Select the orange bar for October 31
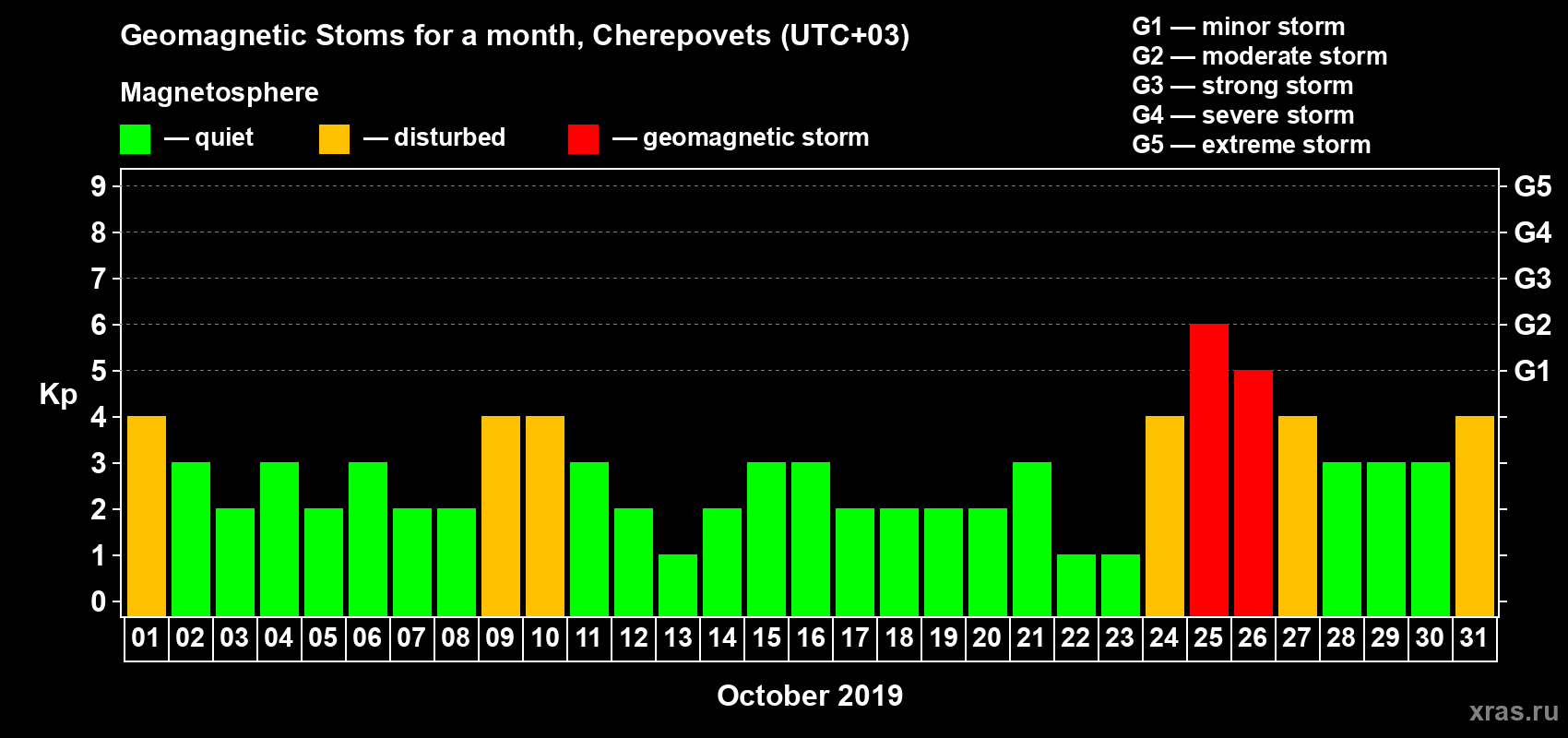 point(1474,517)
